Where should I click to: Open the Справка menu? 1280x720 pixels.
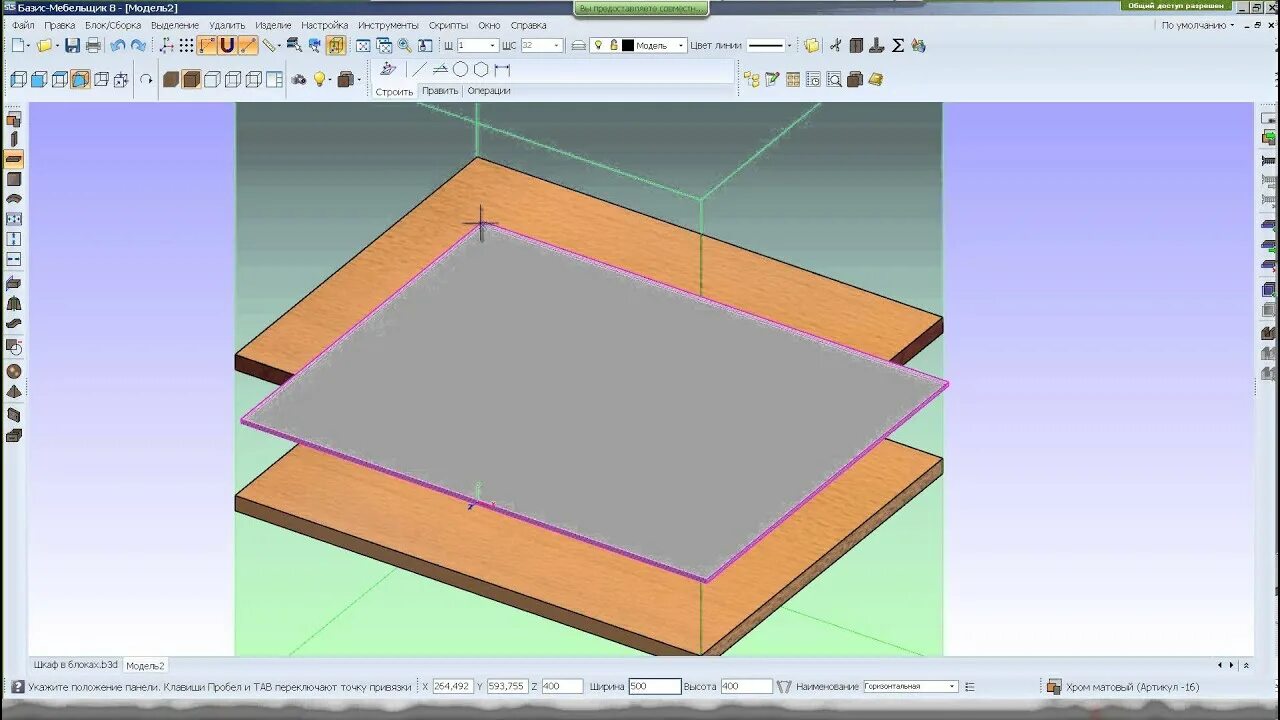point(528,25)
